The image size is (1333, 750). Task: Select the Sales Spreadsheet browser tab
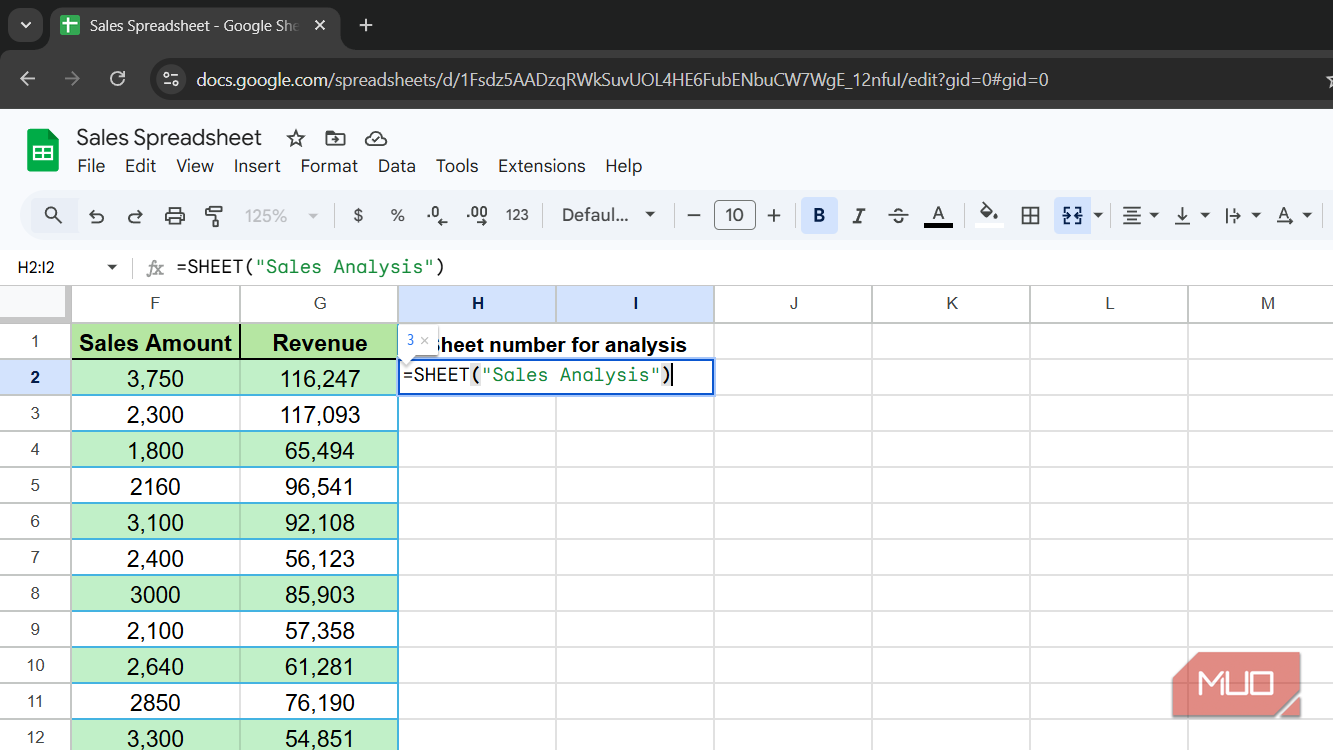(193, 25)
